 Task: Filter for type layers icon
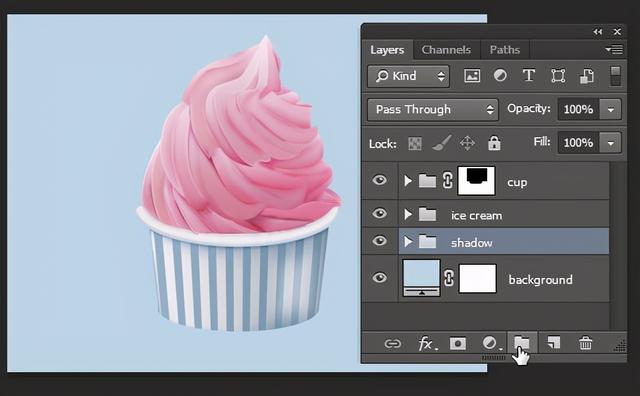[x=529, y=76]
